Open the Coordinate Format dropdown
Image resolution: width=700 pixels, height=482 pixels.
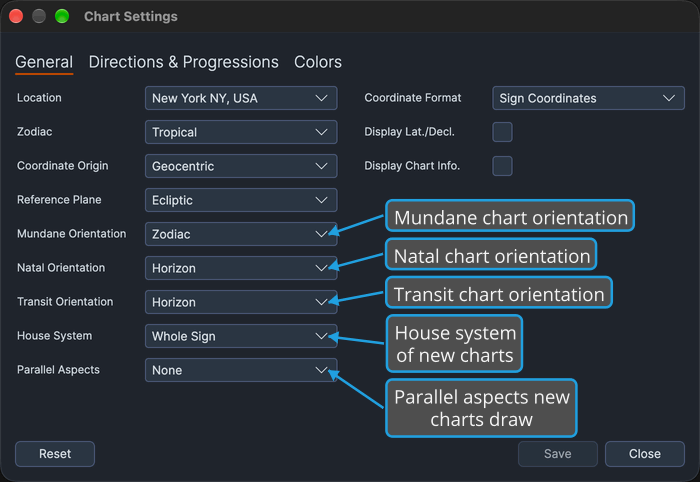[x=588, y=98]
